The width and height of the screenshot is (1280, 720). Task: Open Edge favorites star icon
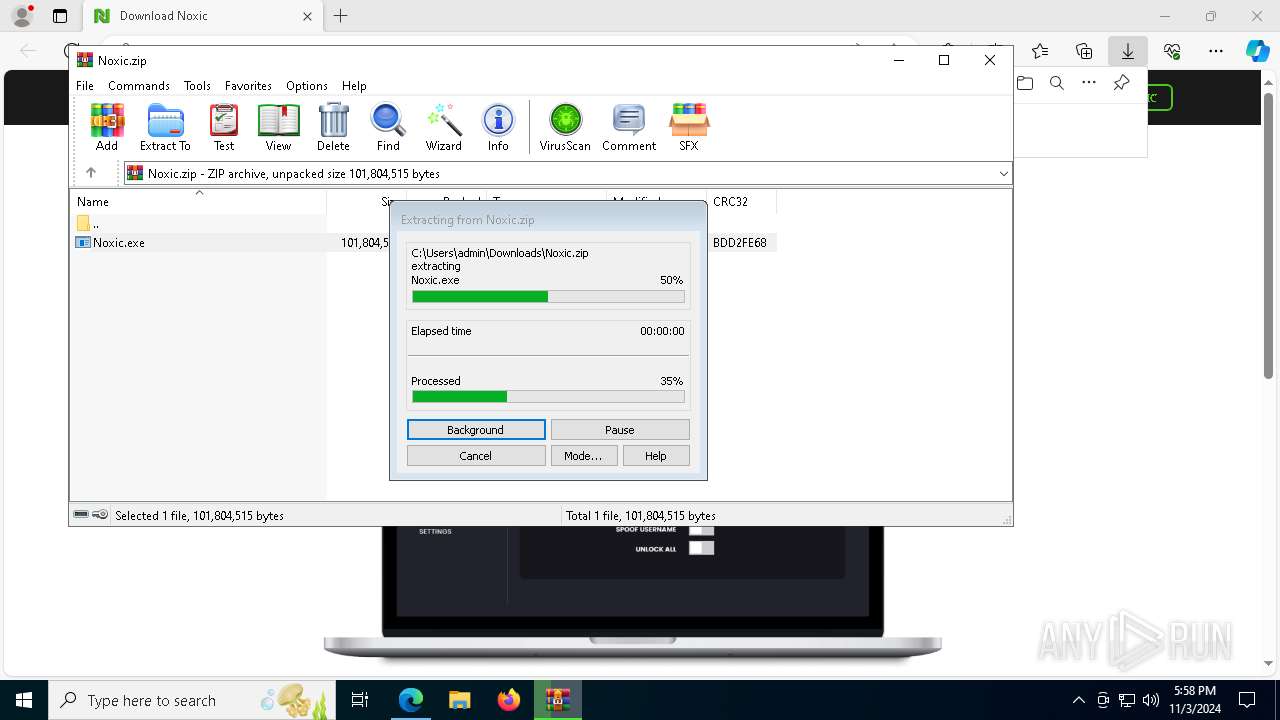point(1040,51)
